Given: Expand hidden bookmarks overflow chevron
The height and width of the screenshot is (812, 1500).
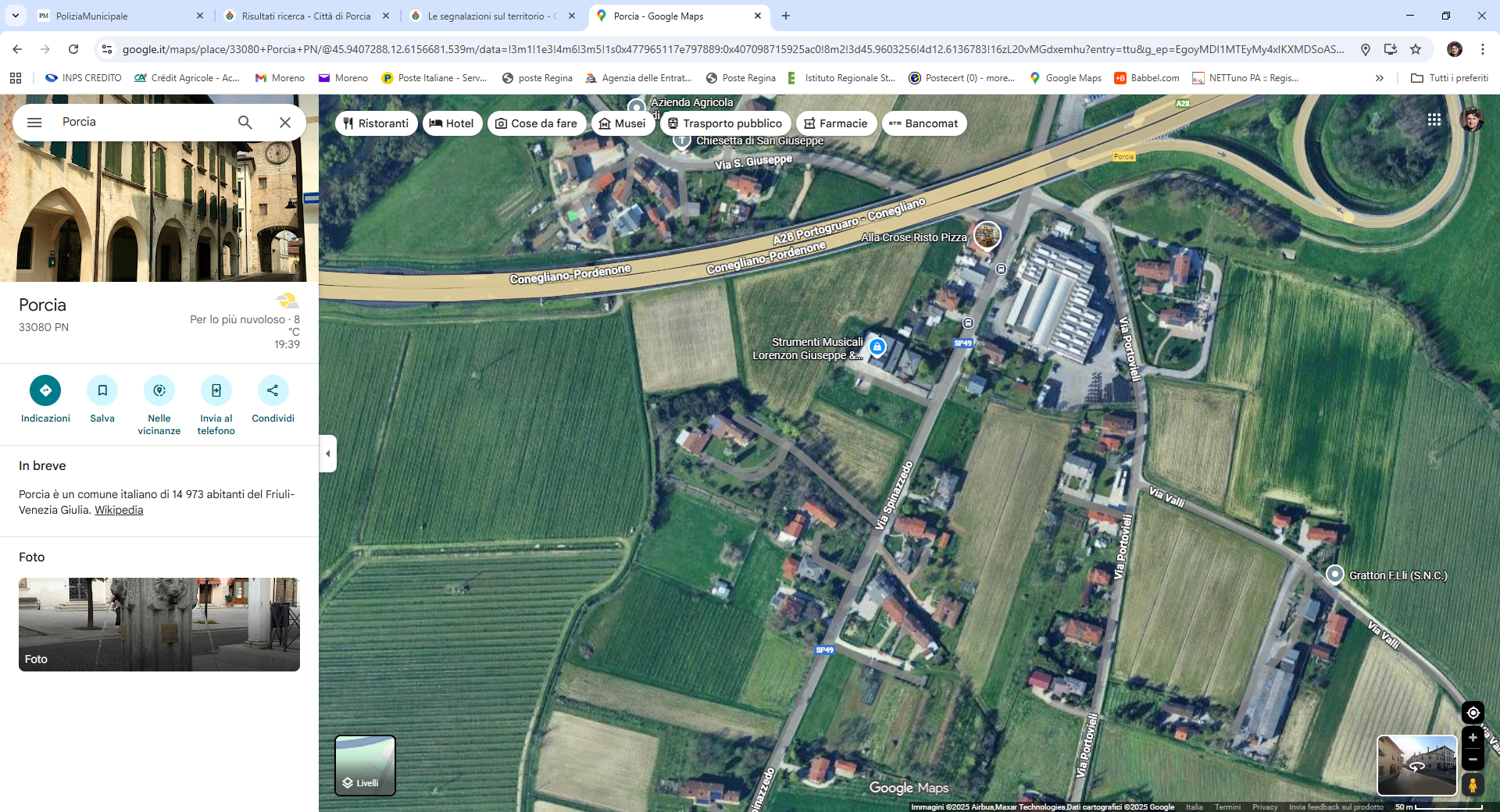Looking at the screenshot, I should pyautogui.click(x=1380, y=78).
